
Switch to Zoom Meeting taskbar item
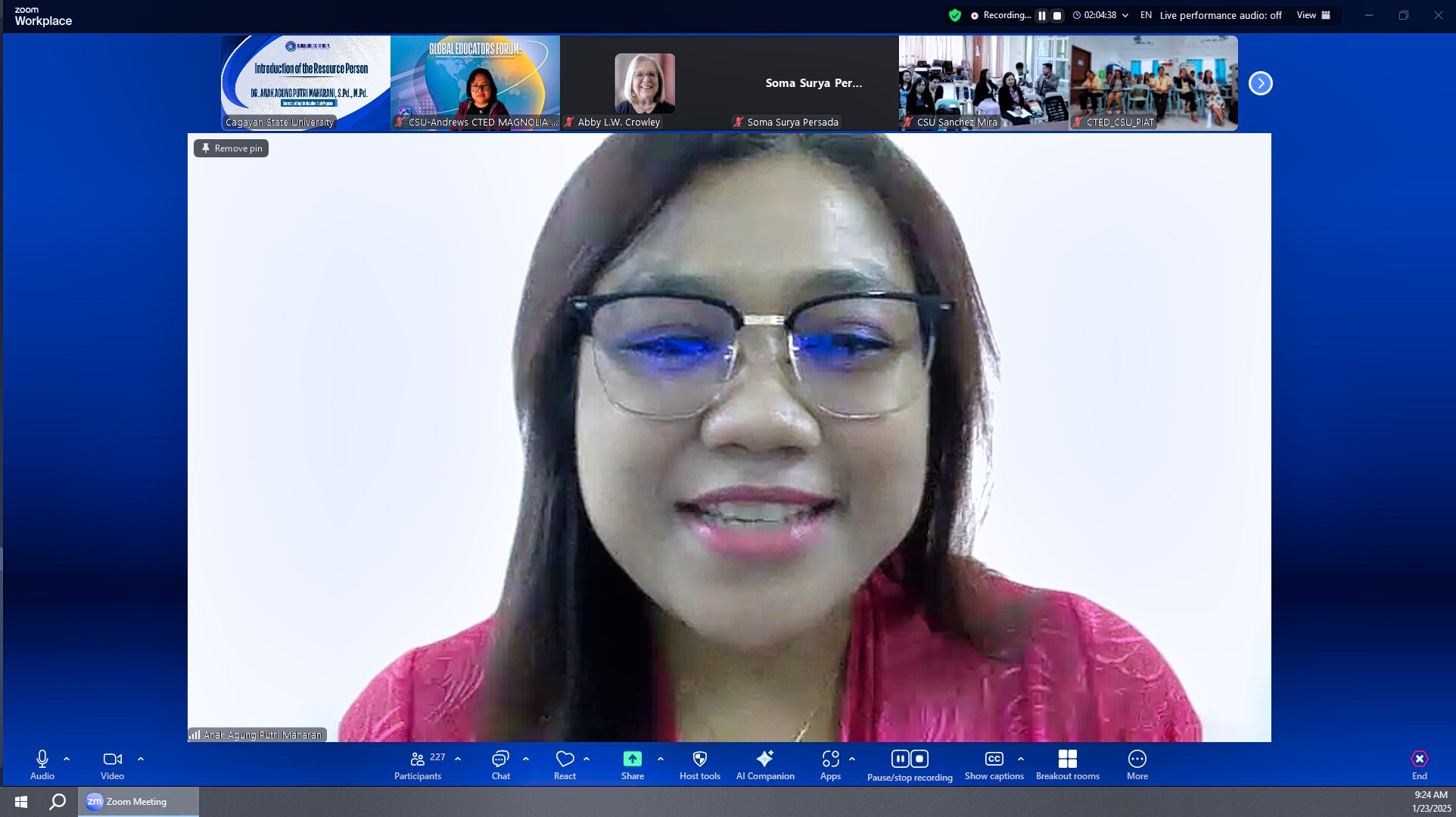(x=138, y=802)
